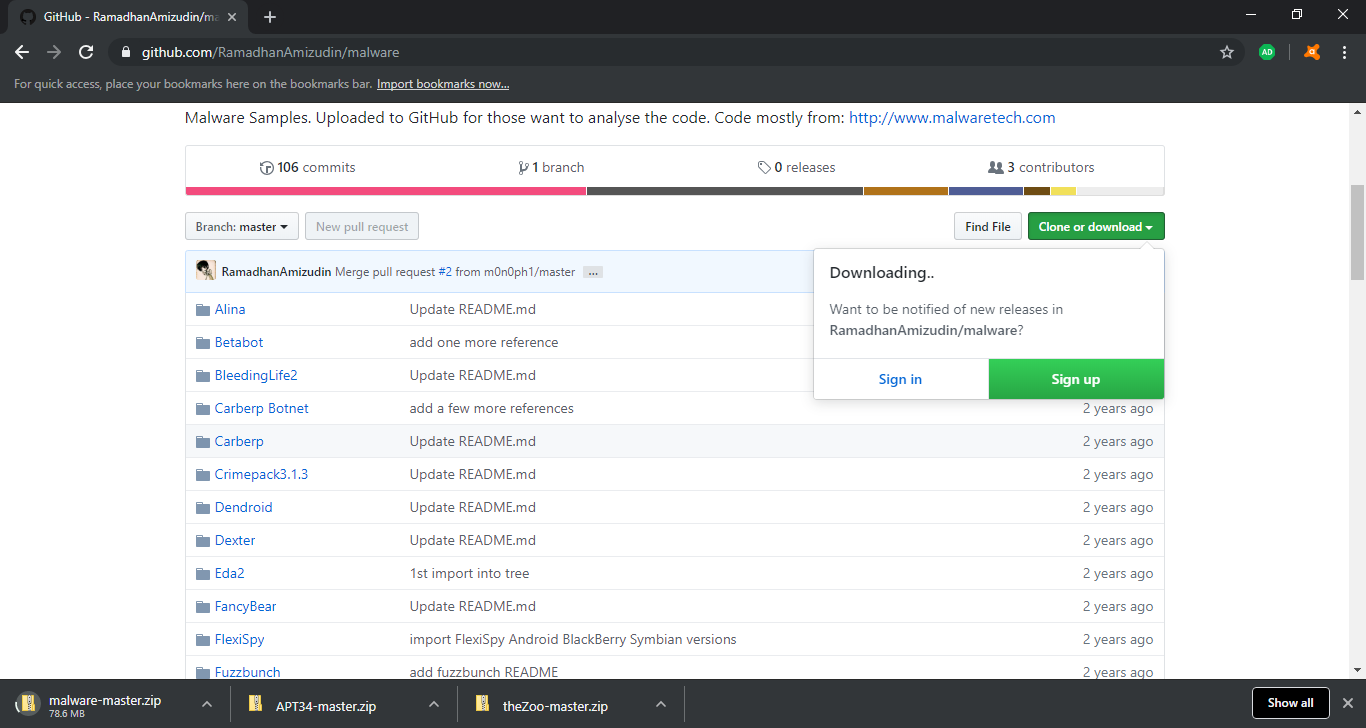Click the browser back arrow
The height and width of the screenshot is (728, 1366).
click(x=22, y=52)
